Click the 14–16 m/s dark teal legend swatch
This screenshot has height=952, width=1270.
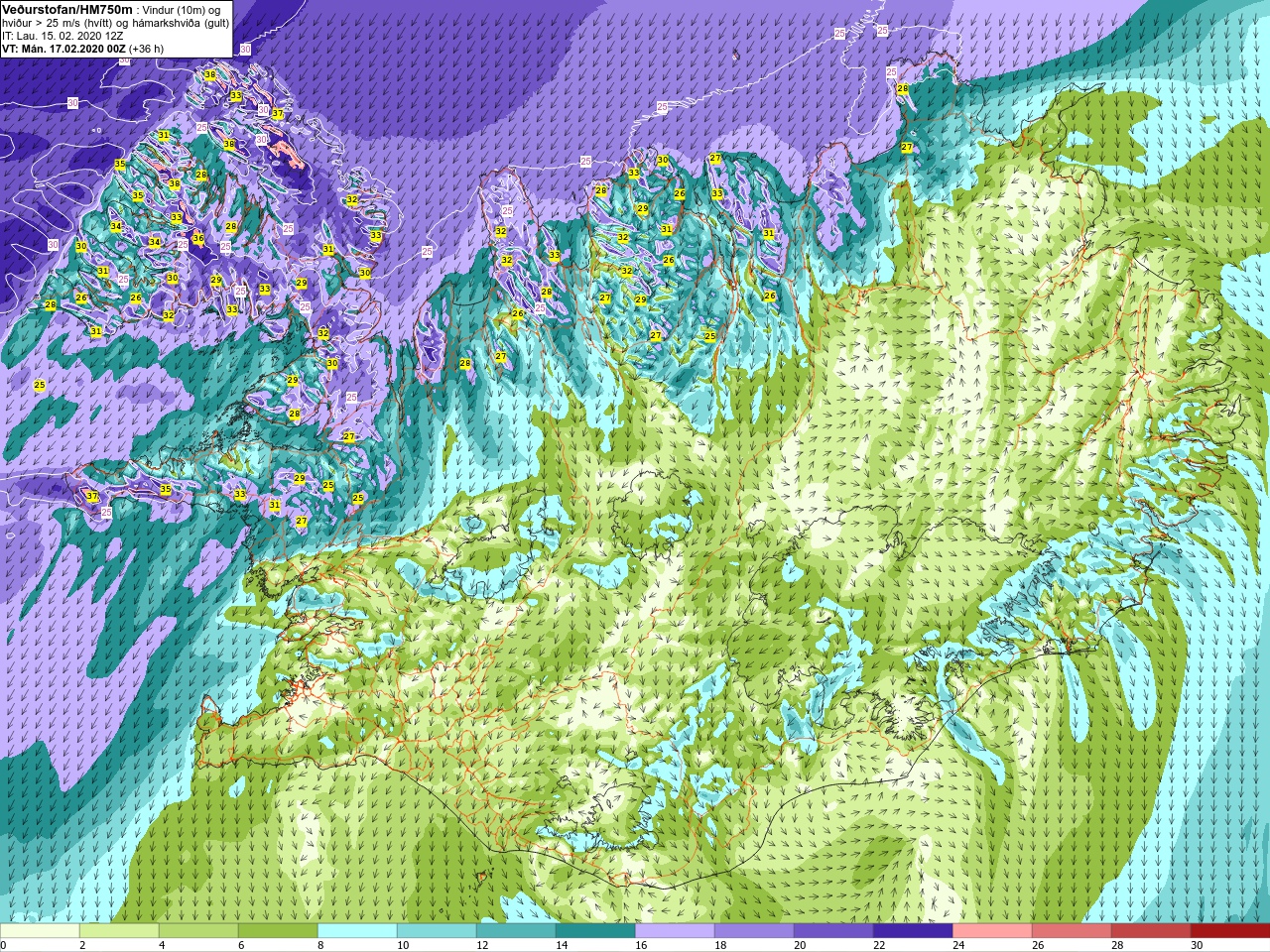pyautogui.click(x=595, y=931)
